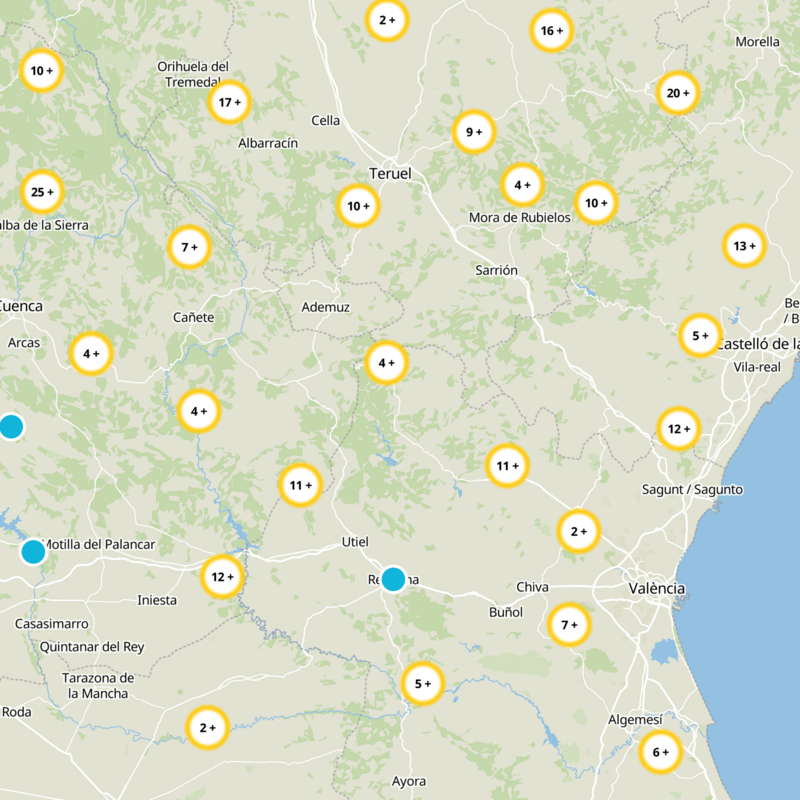Select the Ayora label
Image resolution: width=800 pixels, height=800 pixels.
click(x=409, y=782)
